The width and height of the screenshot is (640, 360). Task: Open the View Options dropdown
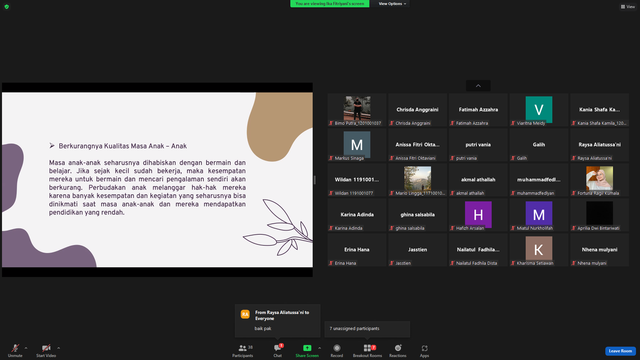tap(391, 4)
